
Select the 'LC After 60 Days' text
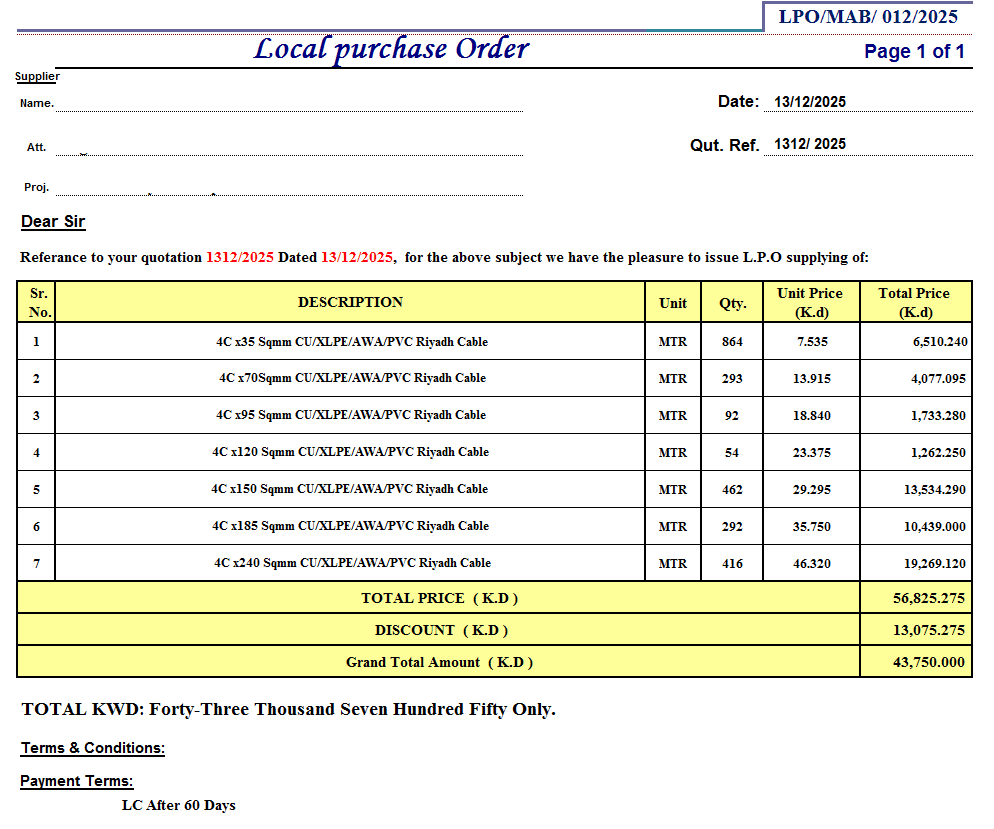coord(179,806)
